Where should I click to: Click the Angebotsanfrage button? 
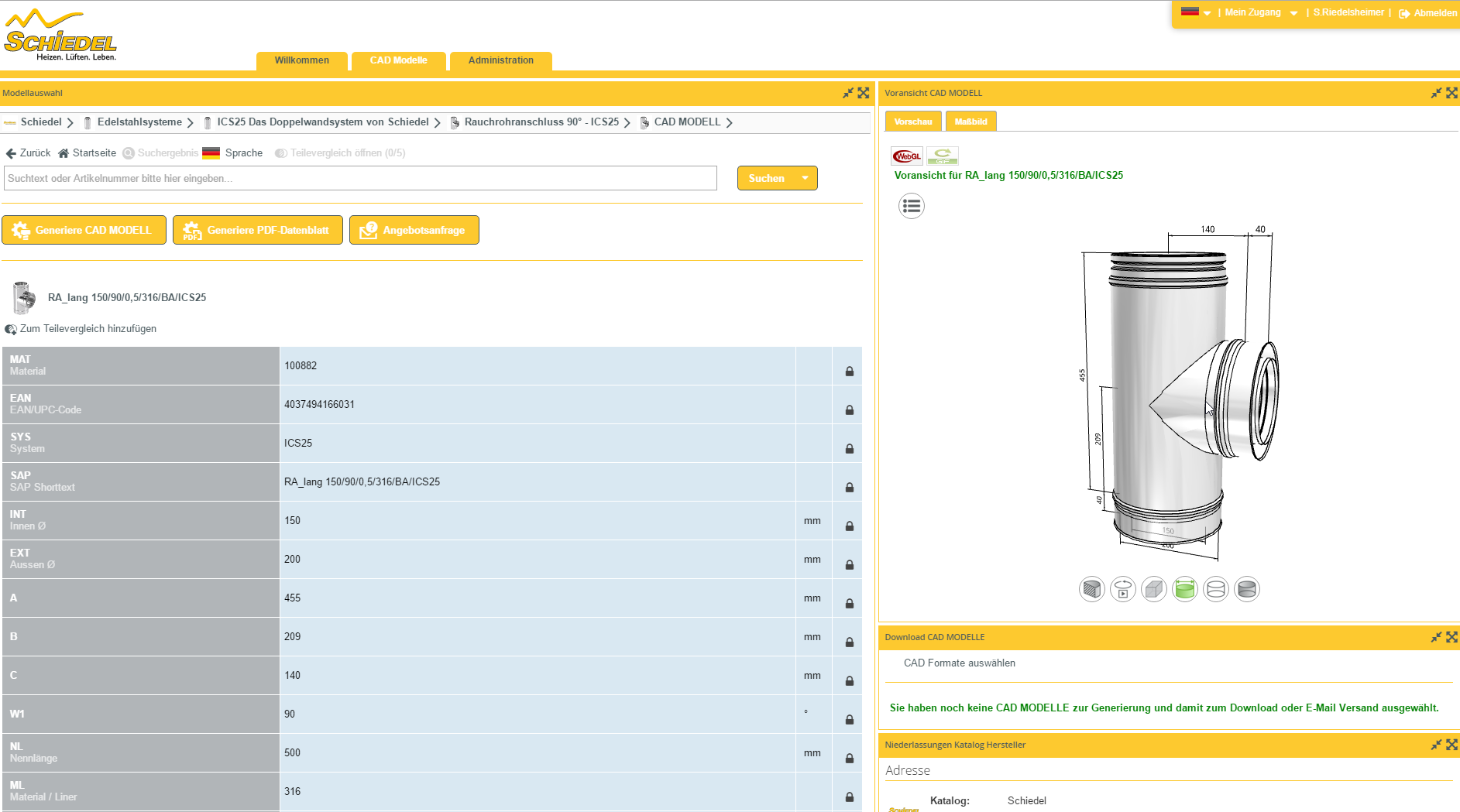(414, 230)
